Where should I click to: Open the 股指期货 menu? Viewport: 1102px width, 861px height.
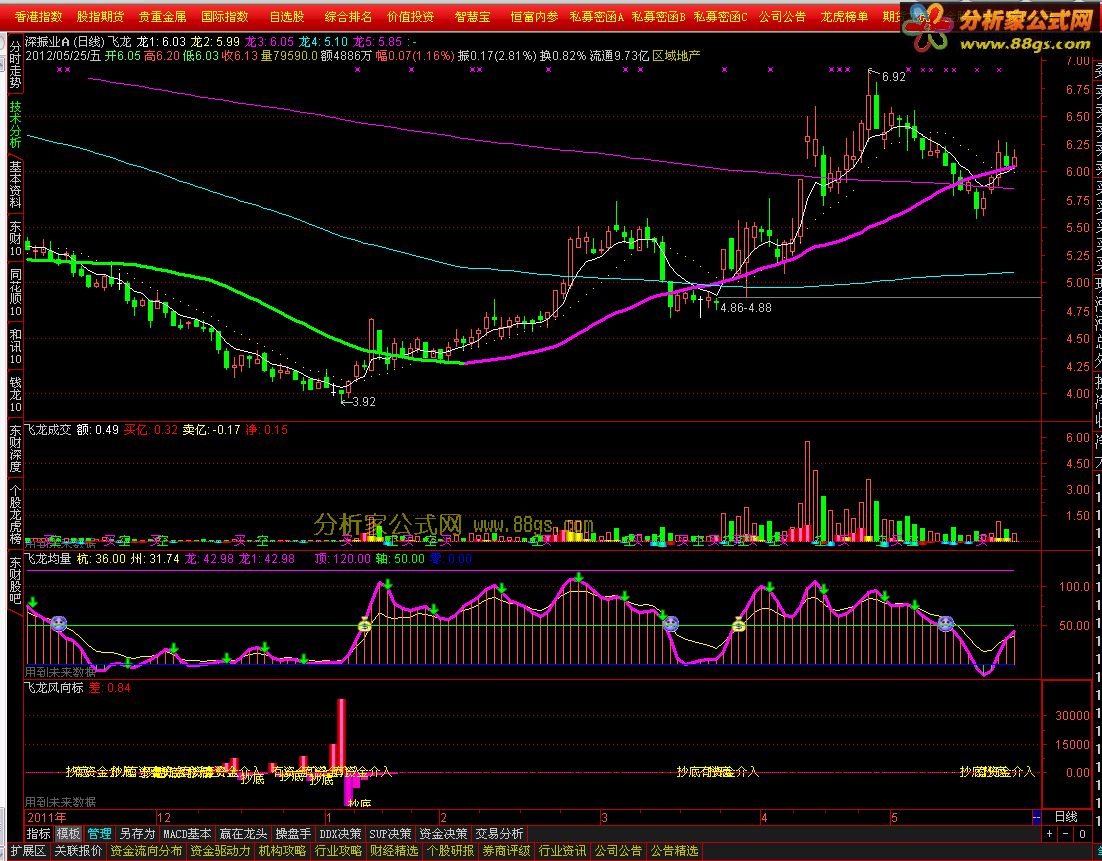tap(100, 16)
